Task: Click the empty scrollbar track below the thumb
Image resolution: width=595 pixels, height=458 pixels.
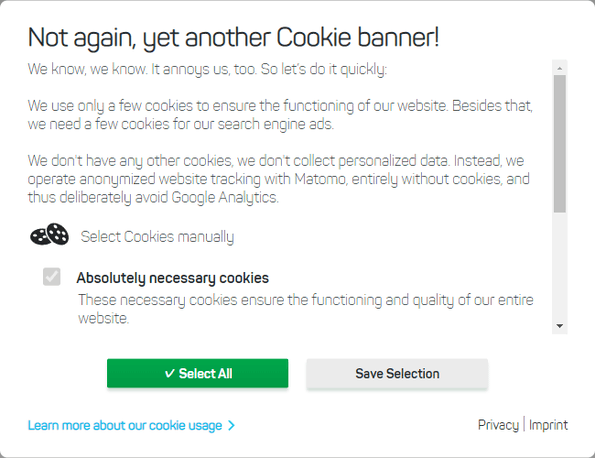Action: 560,266
